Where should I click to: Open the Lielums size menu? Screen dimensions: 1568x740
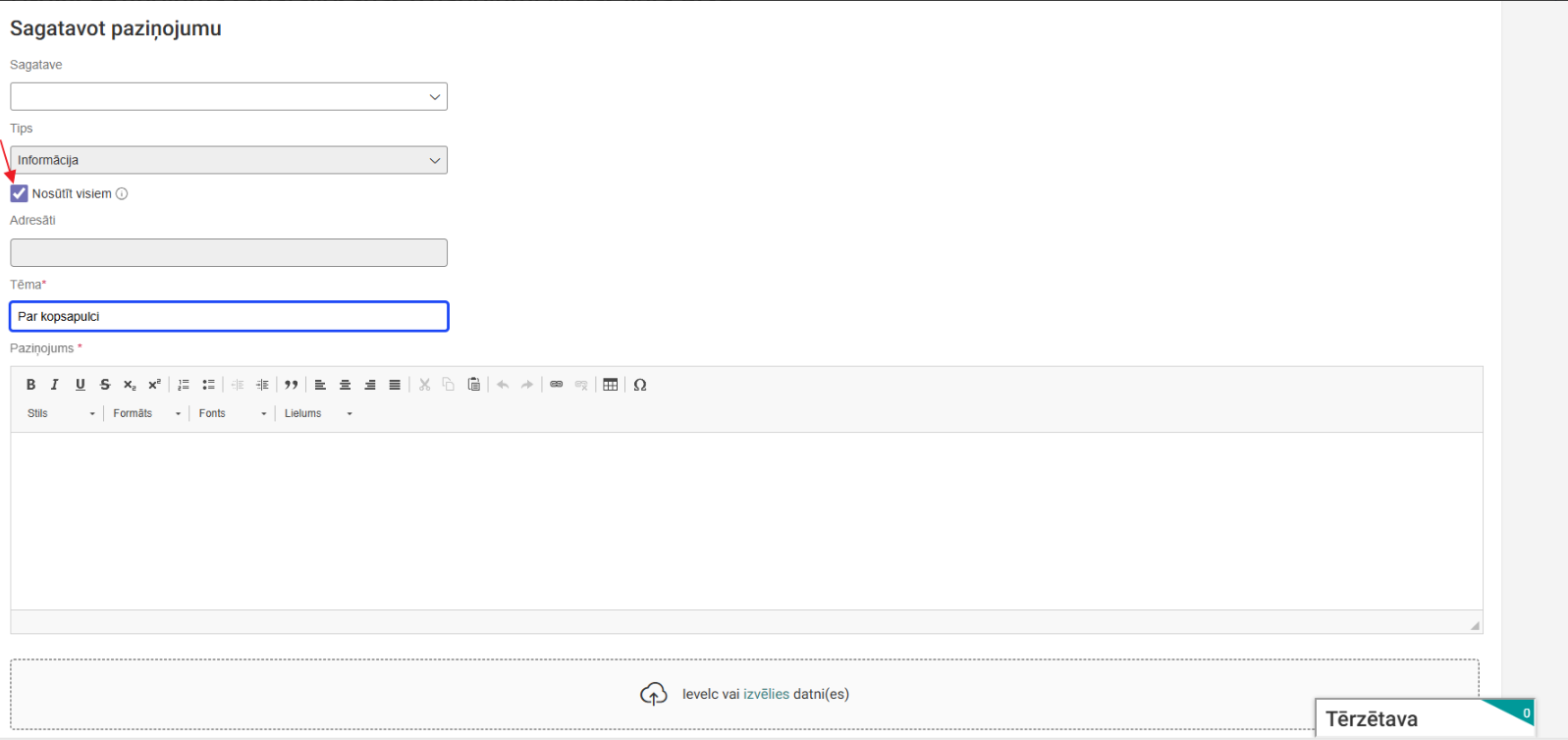[318, 413]
